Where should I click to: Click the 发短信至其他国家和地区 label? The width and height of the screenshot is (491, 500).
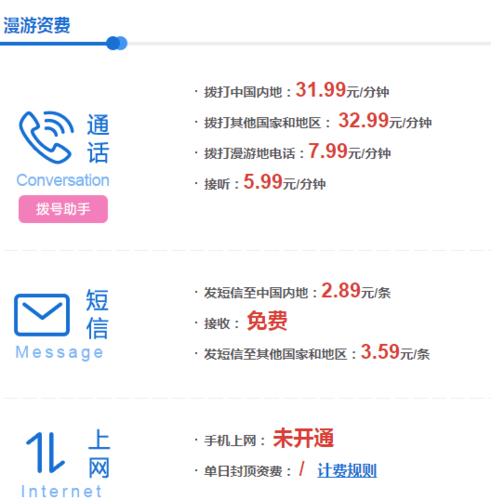pos(276,354)
